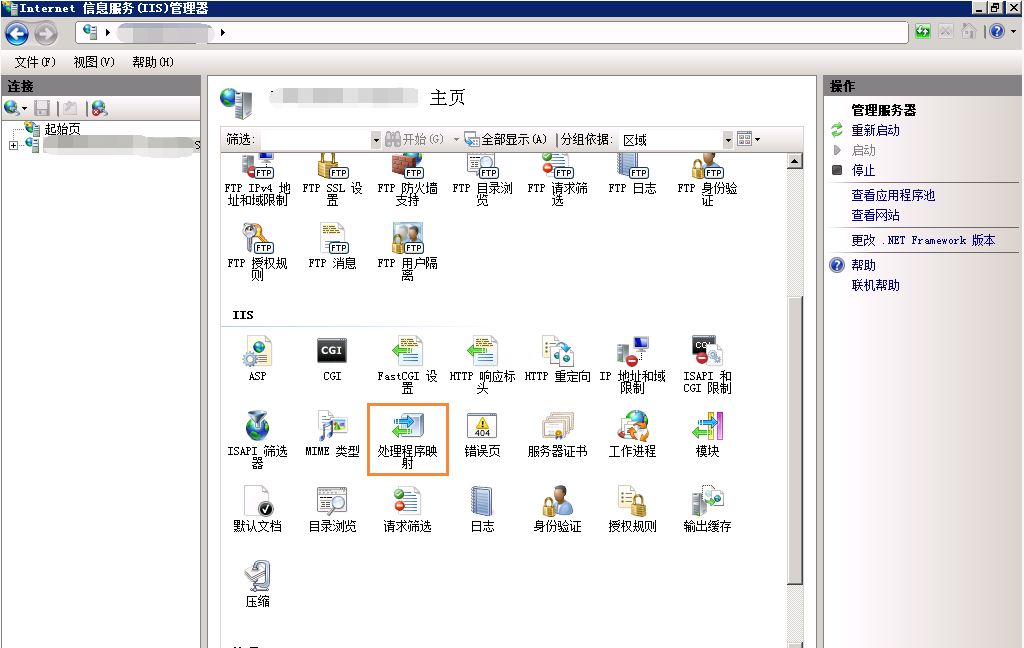This screenshot has width=1024, height=648.
Task: Open the 文件(F) menu
Action: click(x=35, y=62)
